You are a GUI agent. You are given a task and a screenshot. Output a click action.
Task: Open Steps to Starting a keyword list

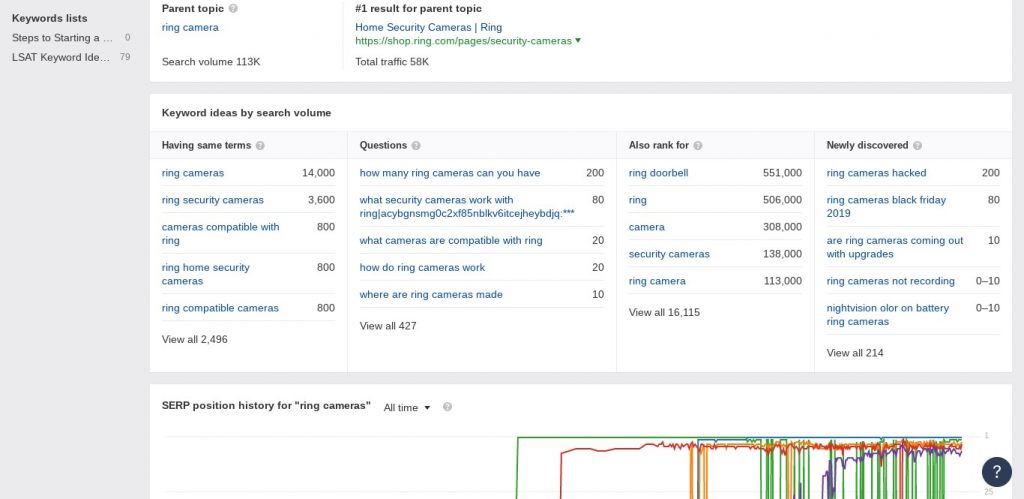63,38
